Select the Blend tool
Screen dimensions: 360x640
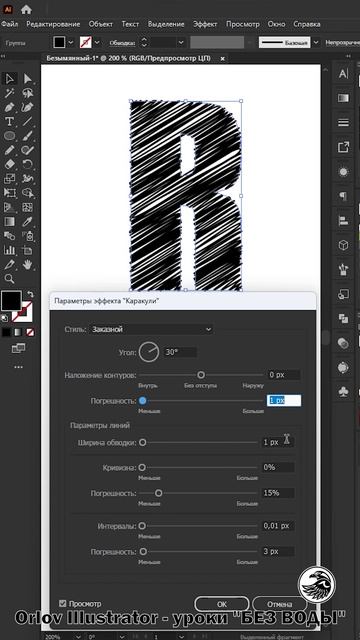click(9, 236)
